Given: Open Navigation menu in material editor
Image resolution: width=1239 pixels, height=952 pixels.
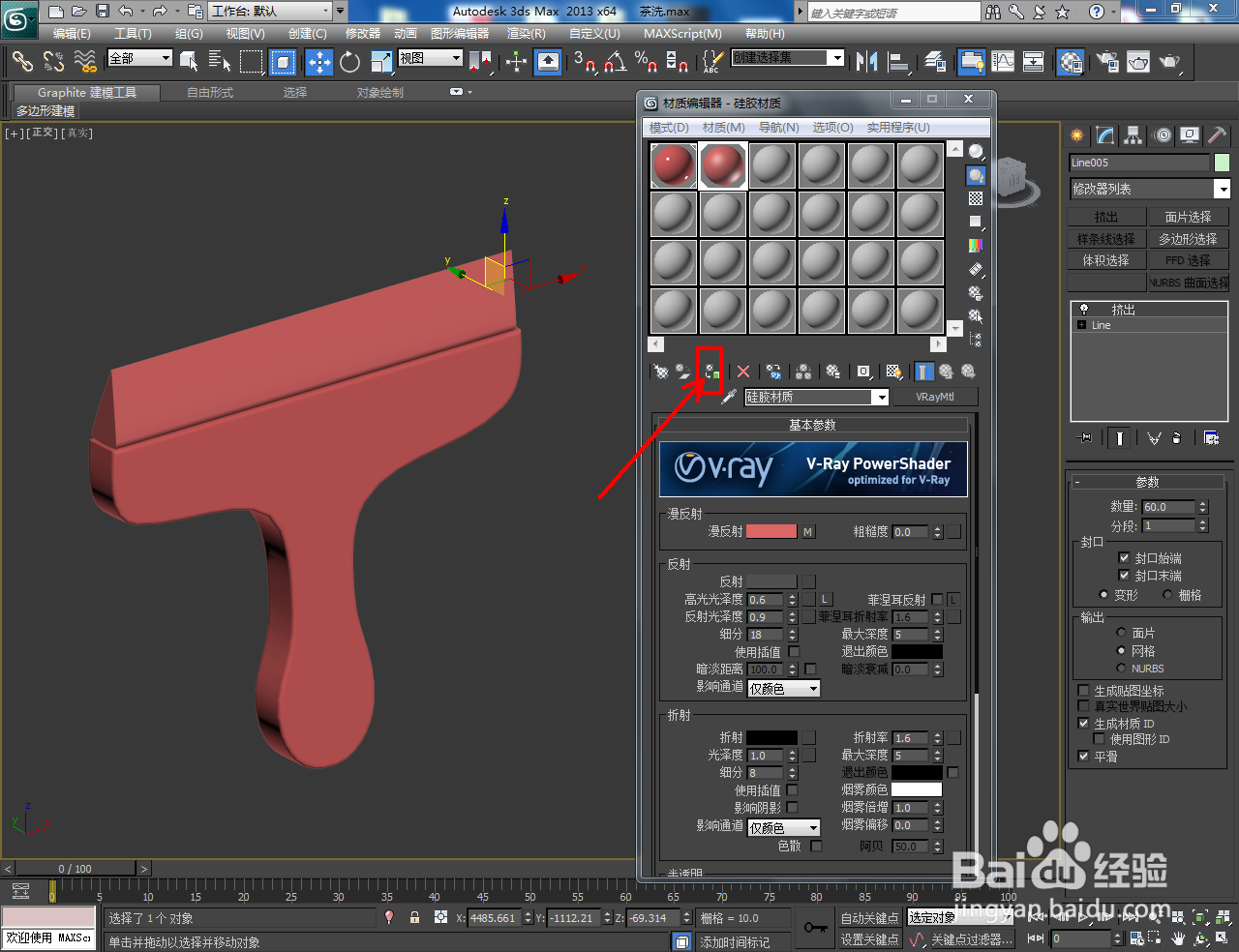Looking at the screenshot, I should pyautogui.click(x=779, y=128).
